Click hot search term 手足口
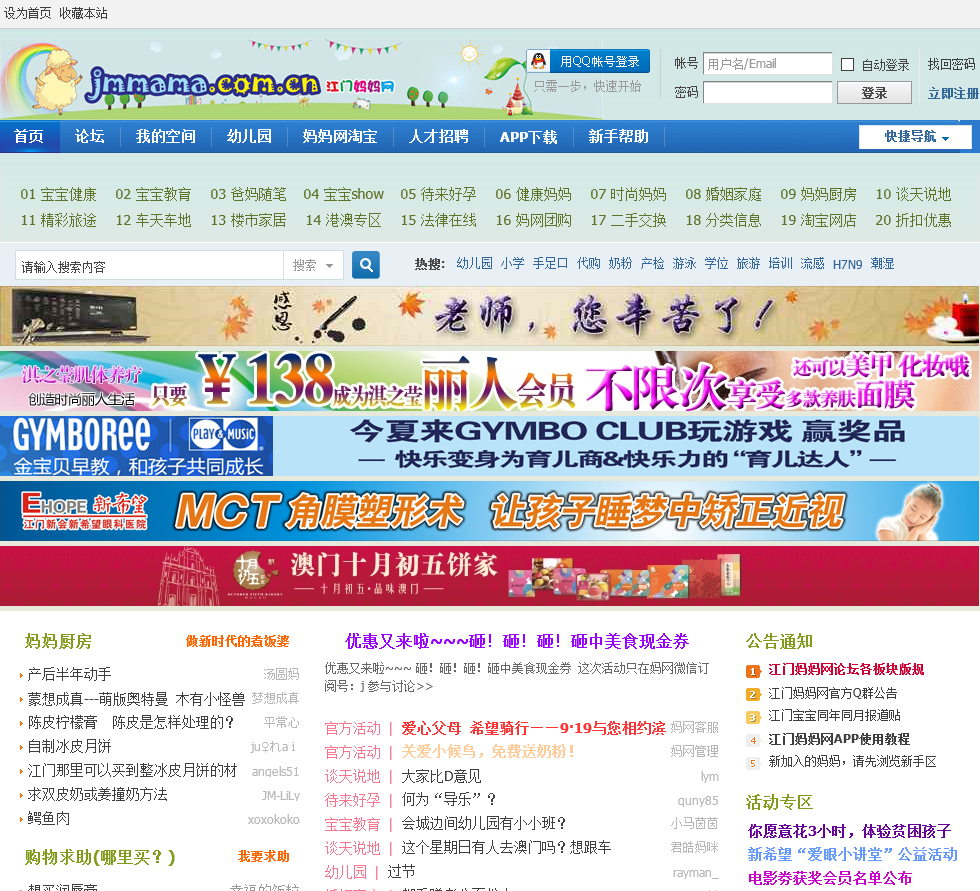The width and height of the screenshot is (980, 891). (x=550, y=264)
